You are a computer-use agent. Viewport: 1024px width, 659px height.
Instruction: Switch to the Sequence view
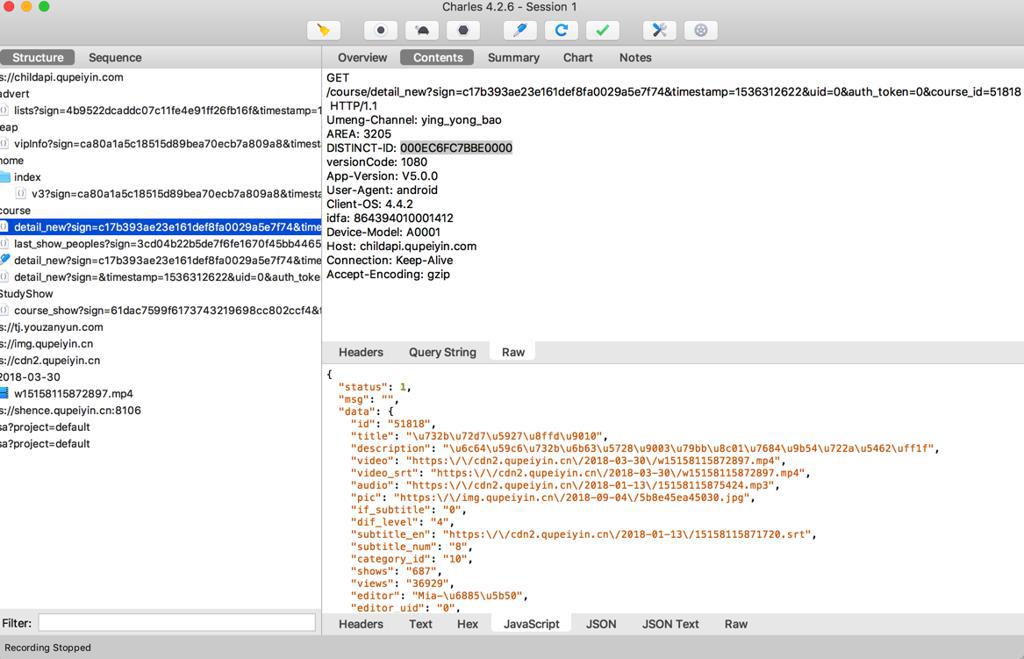(115, 57)
